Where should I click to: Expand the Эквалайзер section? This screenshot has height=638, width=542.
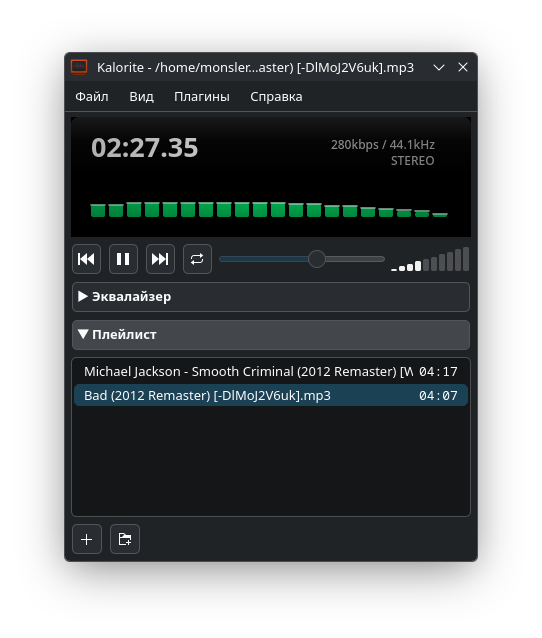(271, 297)
